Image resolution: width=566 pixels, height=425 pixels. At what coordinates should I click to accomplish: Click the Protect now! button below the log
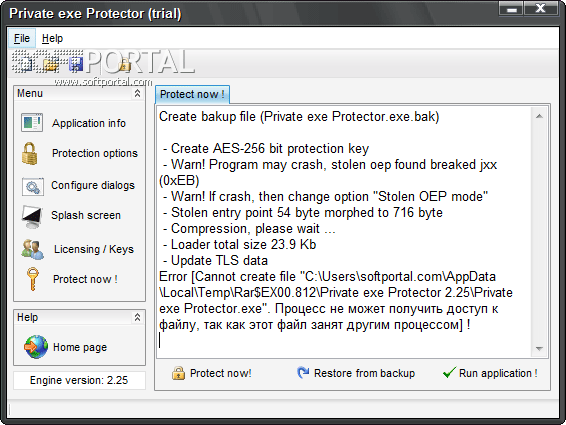[212, 373]
